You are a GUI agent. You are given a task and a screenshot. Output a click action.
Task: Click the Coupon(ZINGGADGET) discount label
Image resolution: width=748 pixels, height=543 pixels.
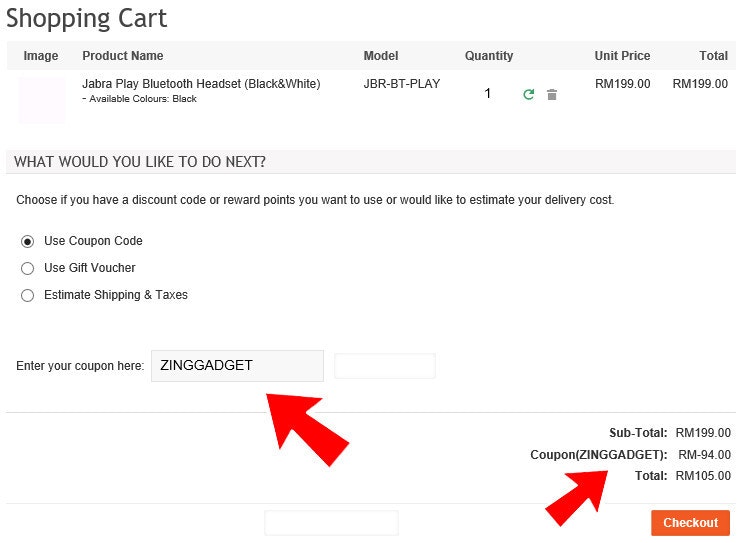click(599, 455)
